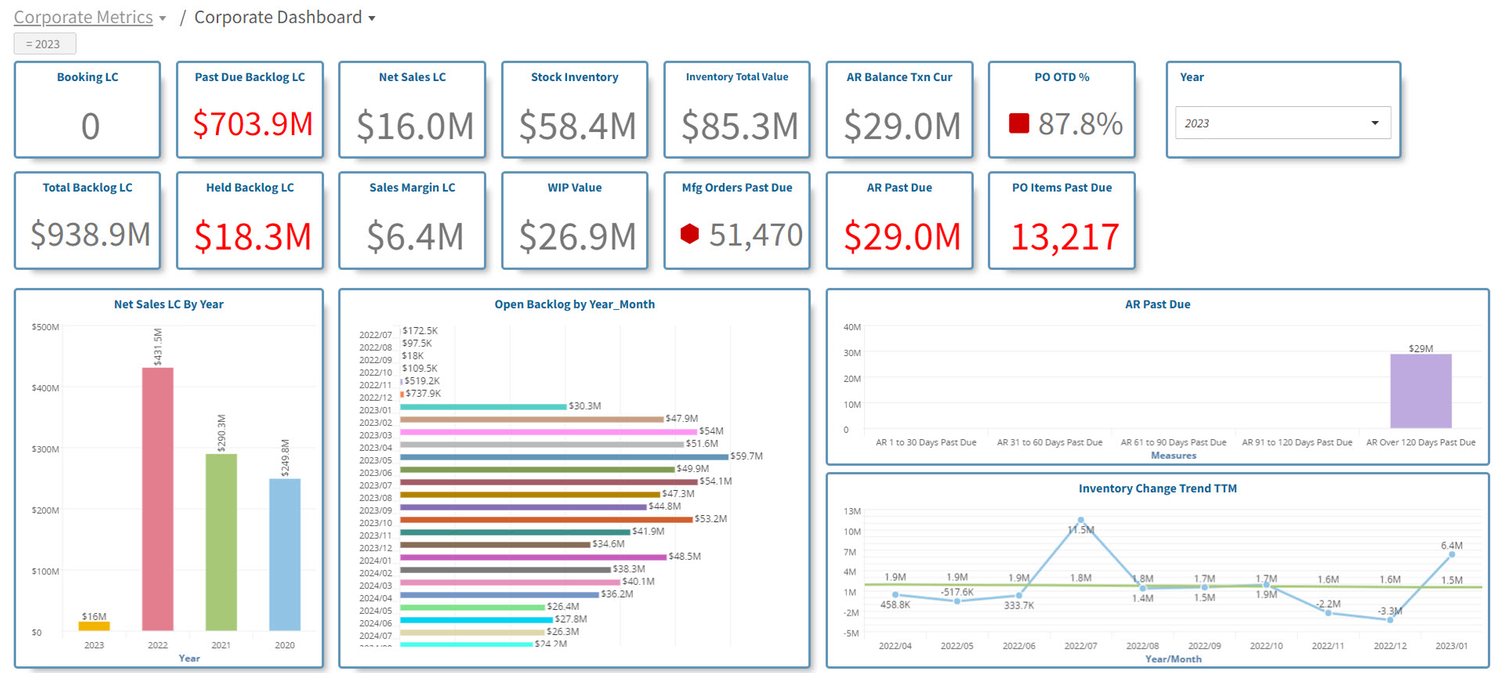Viewport: 1500px width, 673px height.
Task: Select Inventory Total Value $85.3M
Action: click(740, 125)
